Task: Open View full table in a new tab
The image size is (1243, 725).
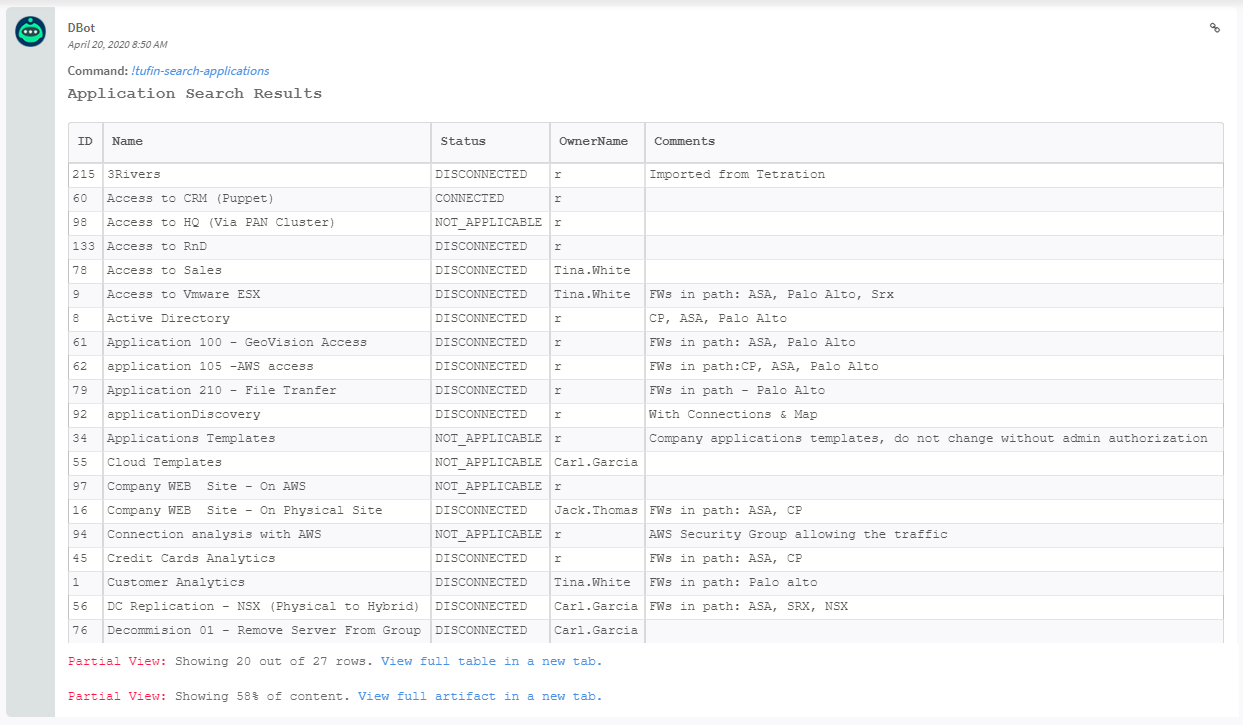Action: tap(491, 661)
